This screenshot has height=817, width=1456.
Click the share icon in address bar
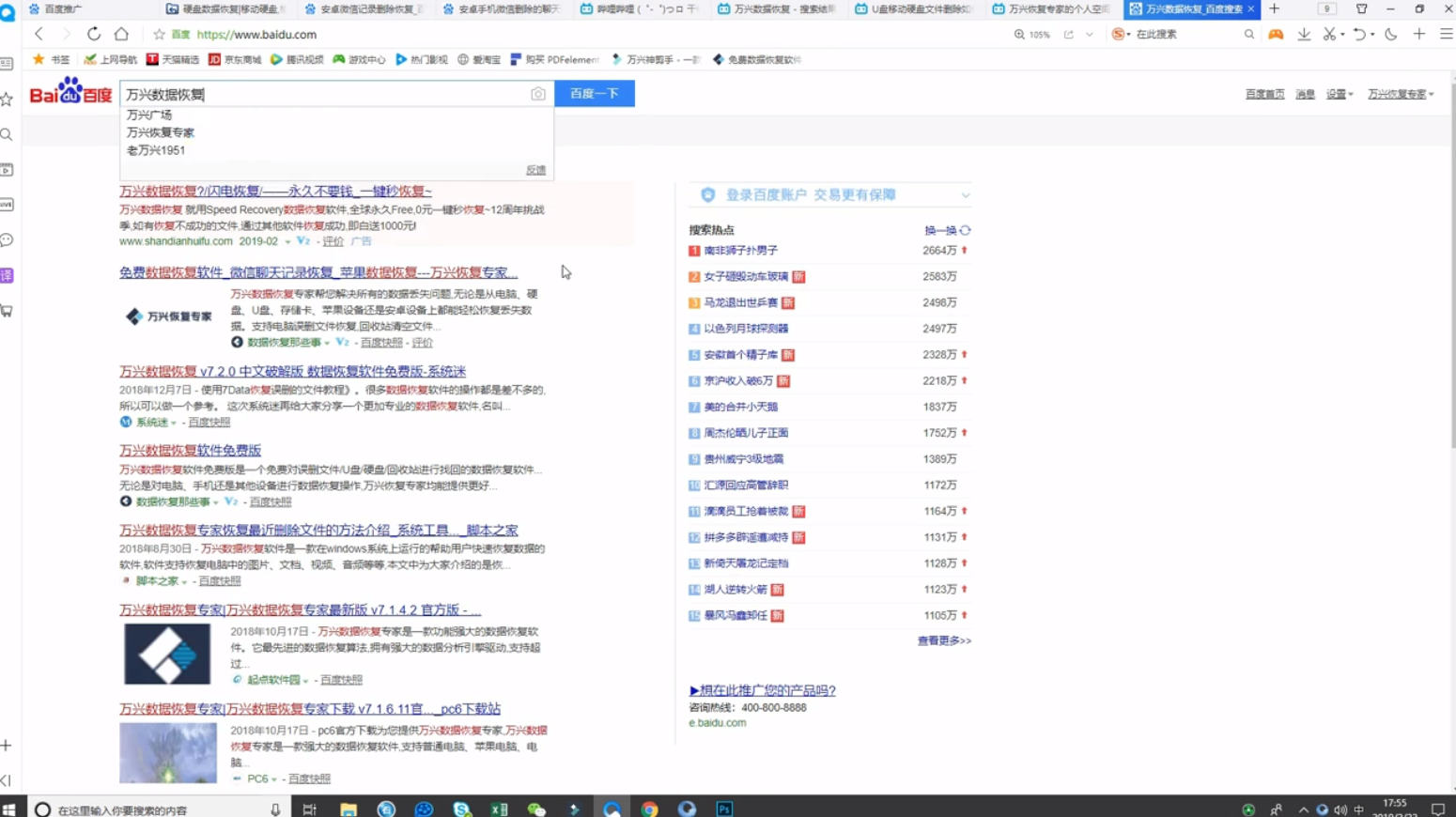pos(1068,34)
